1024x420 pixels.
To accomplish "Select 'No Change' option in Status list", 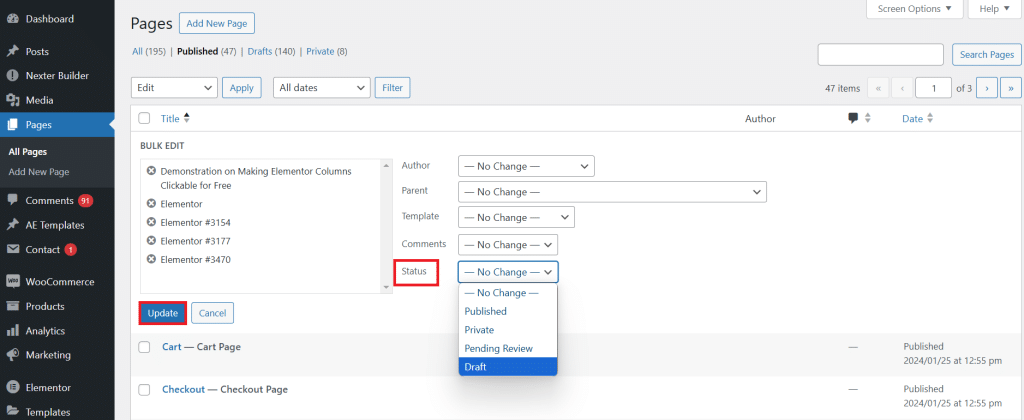I will click(508, 293).
